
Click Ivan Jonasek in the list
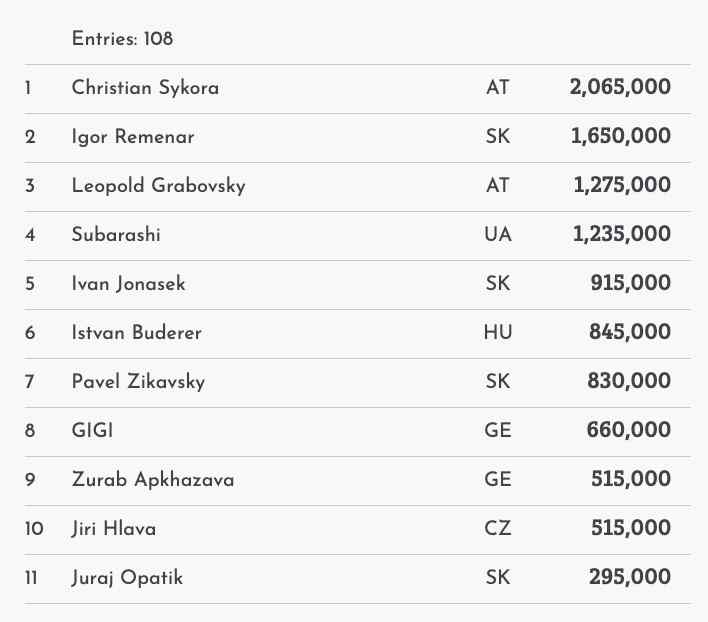[128, 284]
